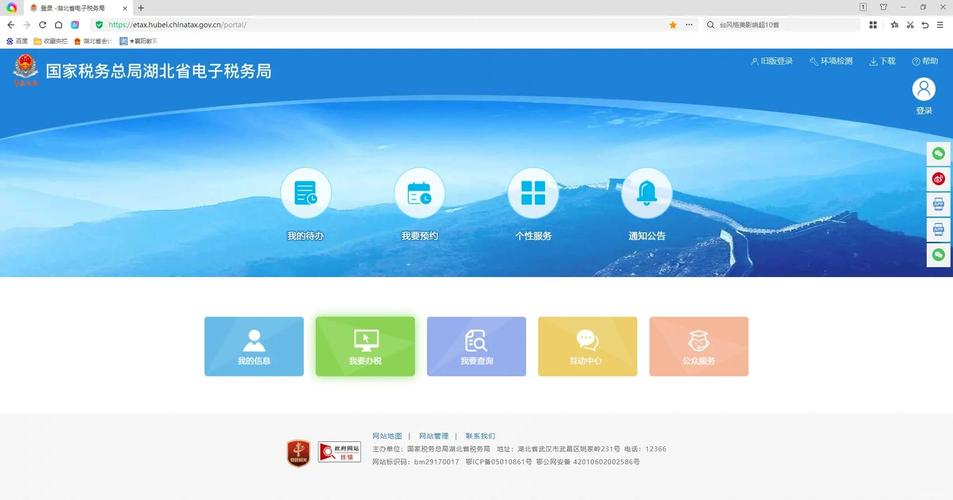Screen dimensions: 953x500
Task: Open the new tab plus button
Action: click(140, 8)
